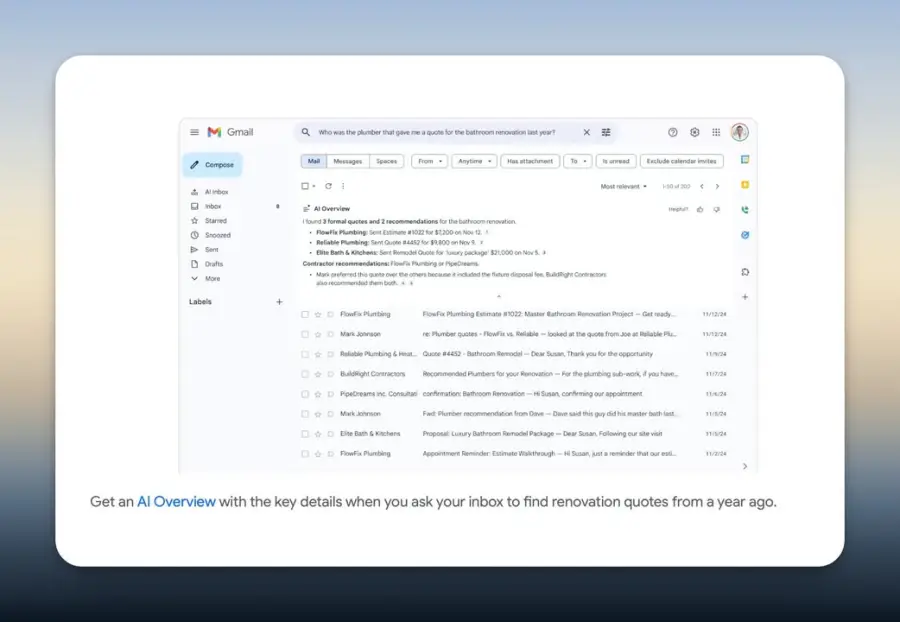Image resolution: width=900 pixels, height=622 pixels.
Task: Open advanced search options sliders icon
Action: [606, 132]
